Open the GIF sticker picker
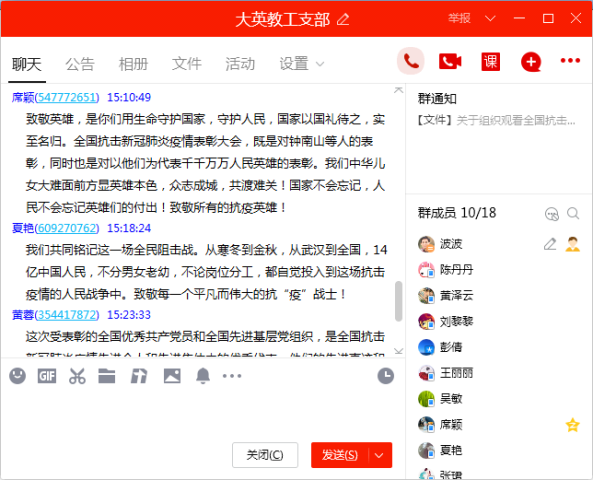The height and width of the screenshot is (480, 593). 47,376
